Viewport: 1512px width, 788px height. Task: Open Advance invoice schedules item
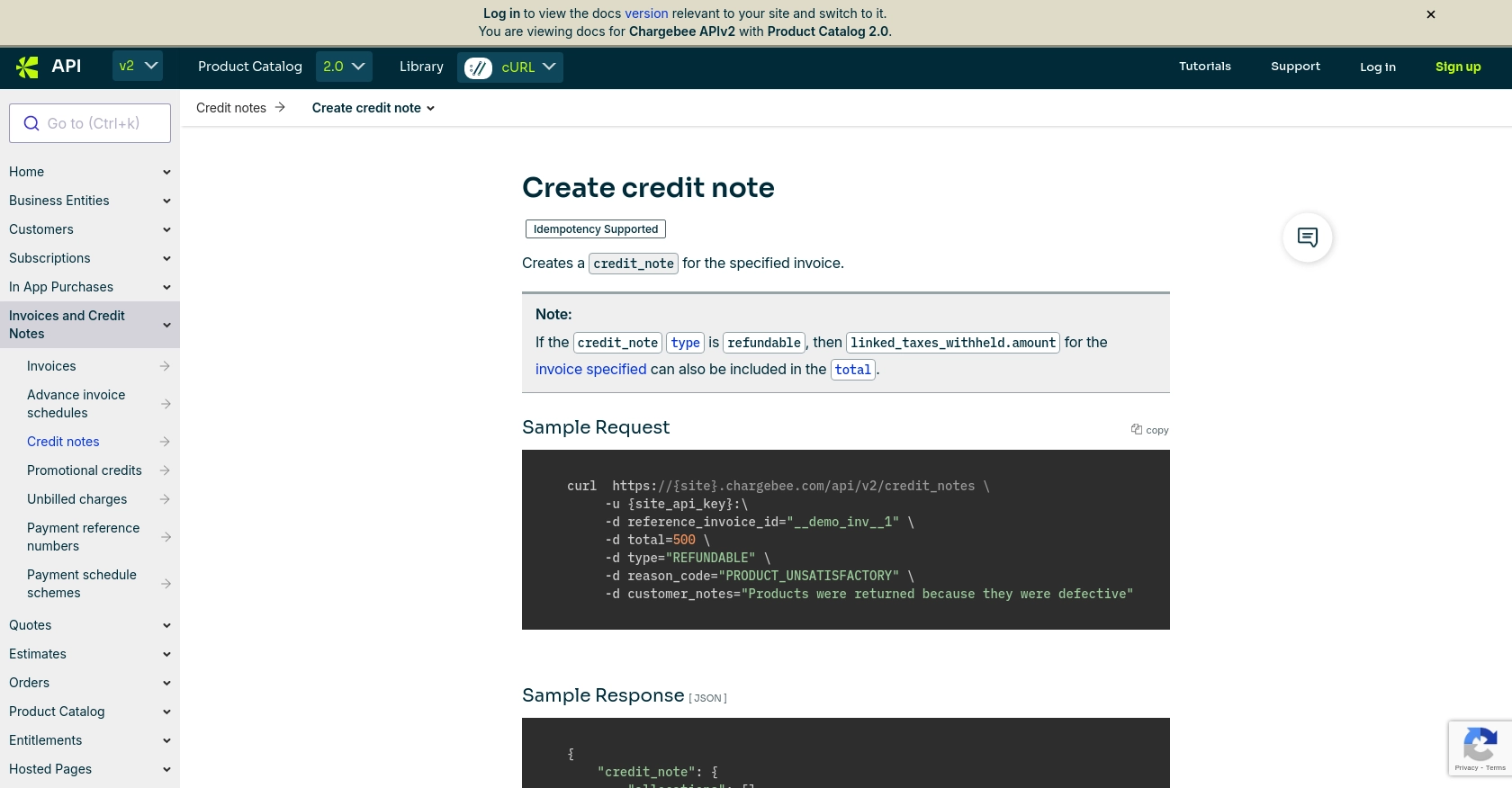[76, 404]
